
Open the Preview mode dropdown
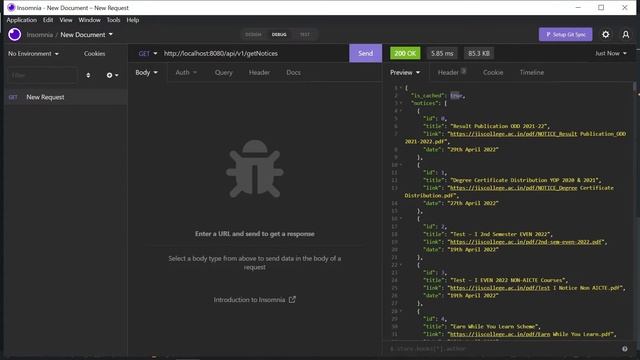404,72
